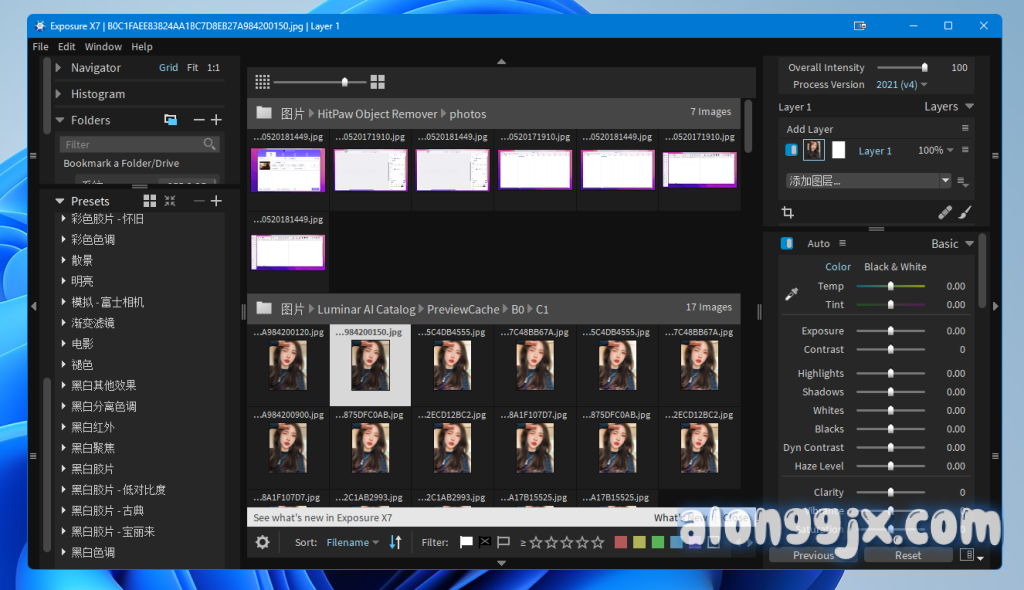Select thumbnail ending in A984200120.jpg

point(287,365)
